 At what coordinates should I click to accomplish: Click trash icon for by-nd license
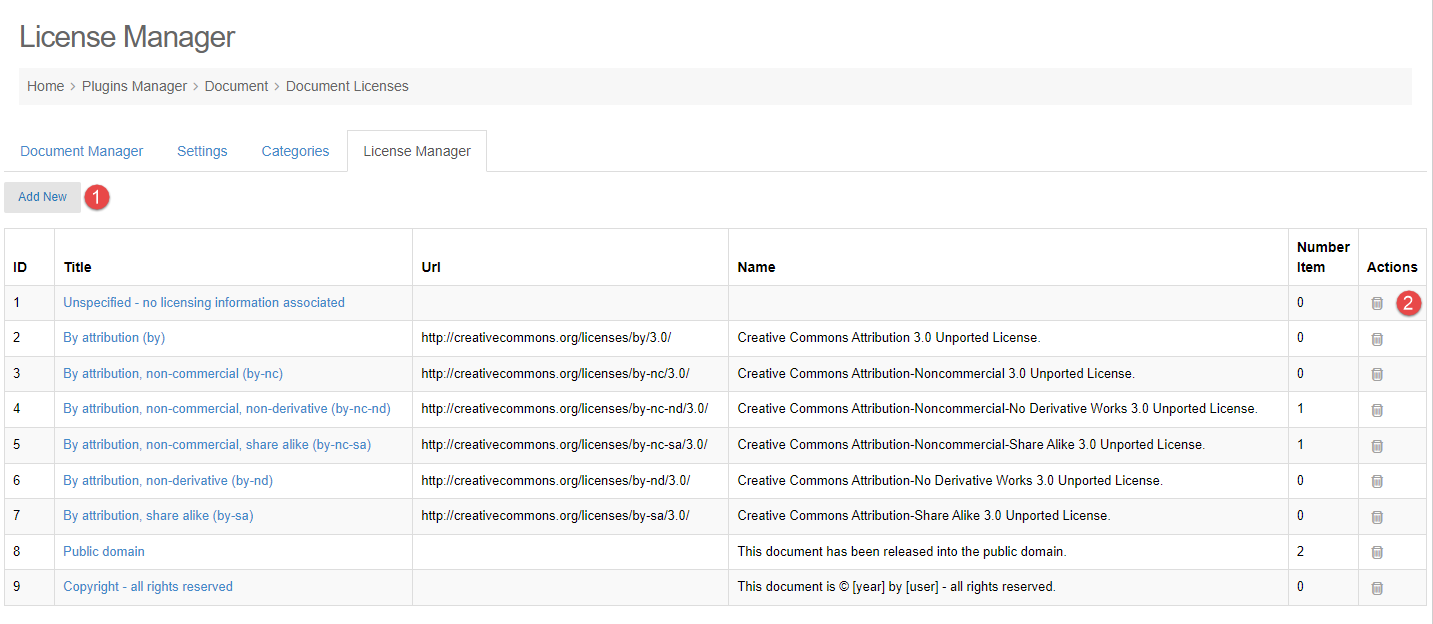(x=1377, y=481)
